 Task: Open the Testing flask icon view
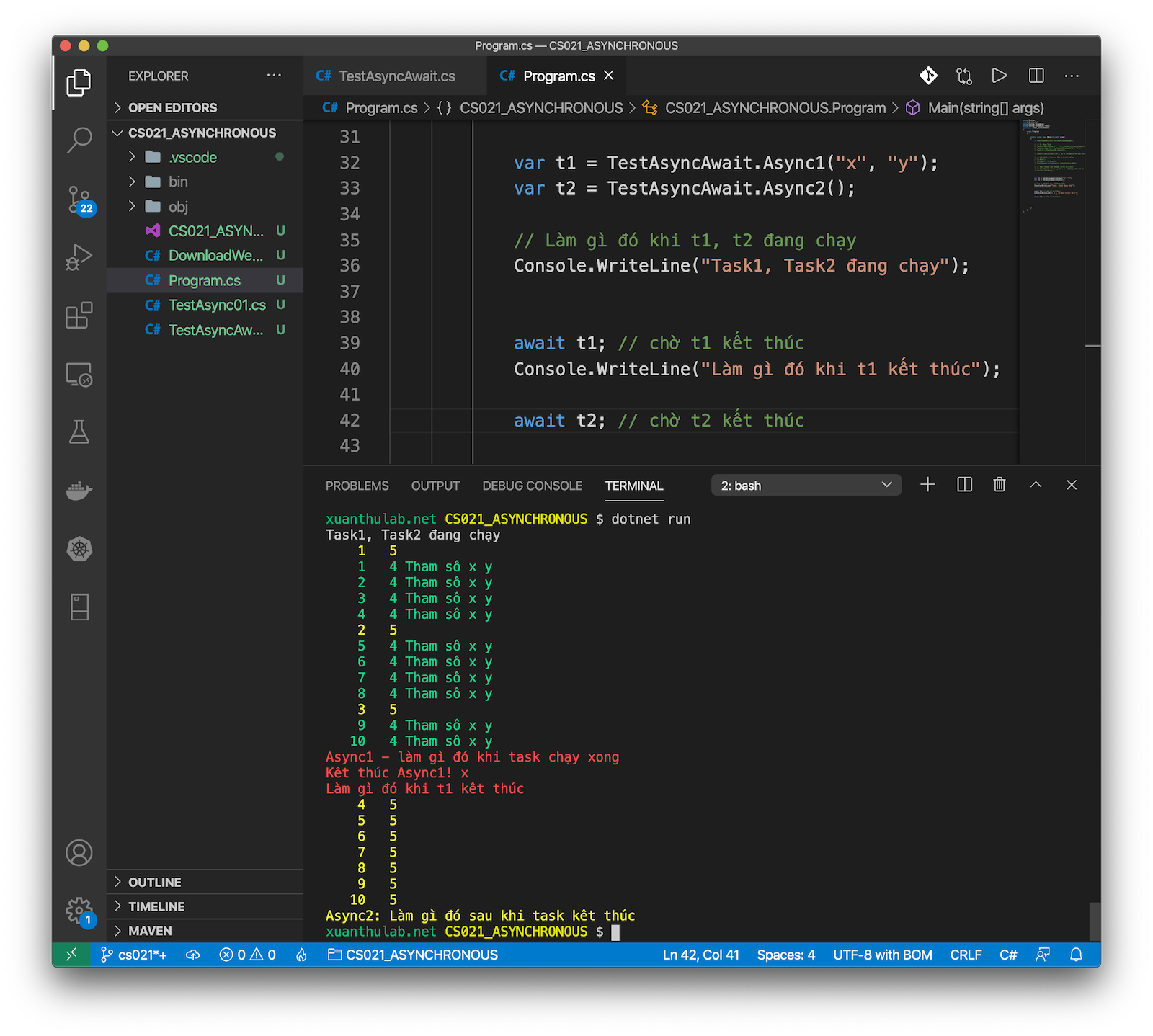[x=79, y=432]
